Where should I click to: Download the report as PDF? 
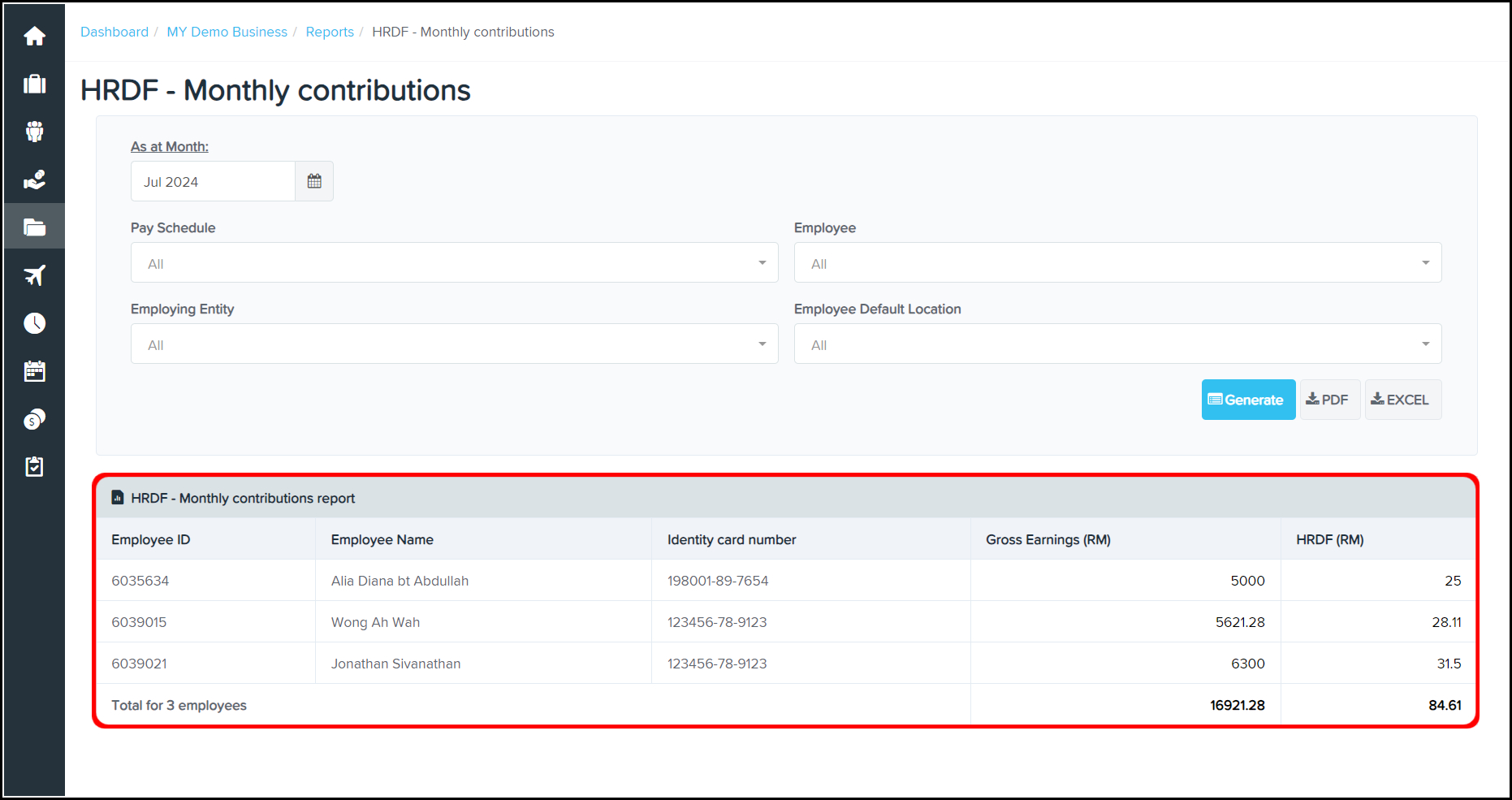click(1329, 400)
